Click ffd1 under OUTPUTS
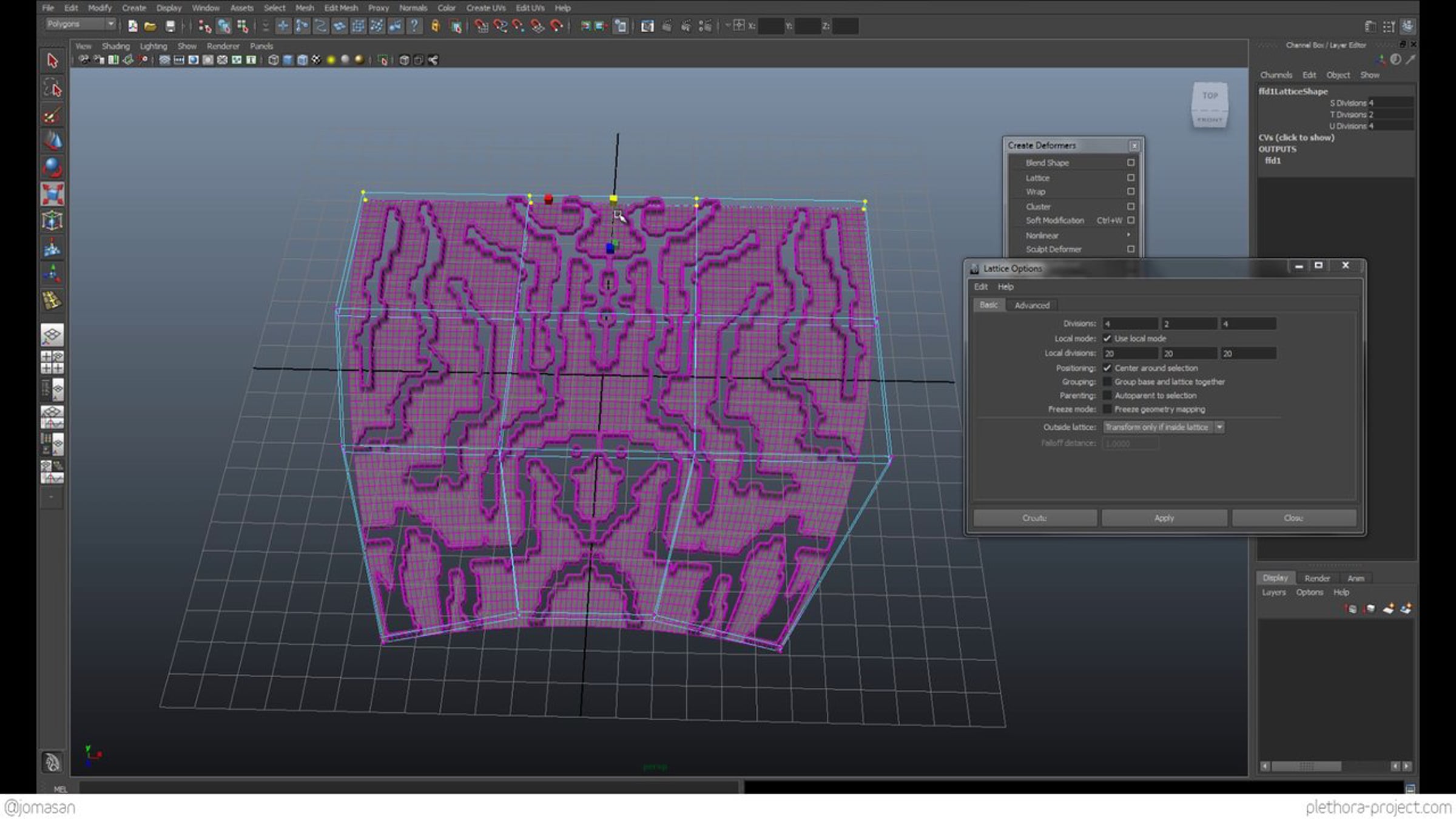Viewport: 1456px width, 819px height. pyautogui.click(x=1273, y=161)
